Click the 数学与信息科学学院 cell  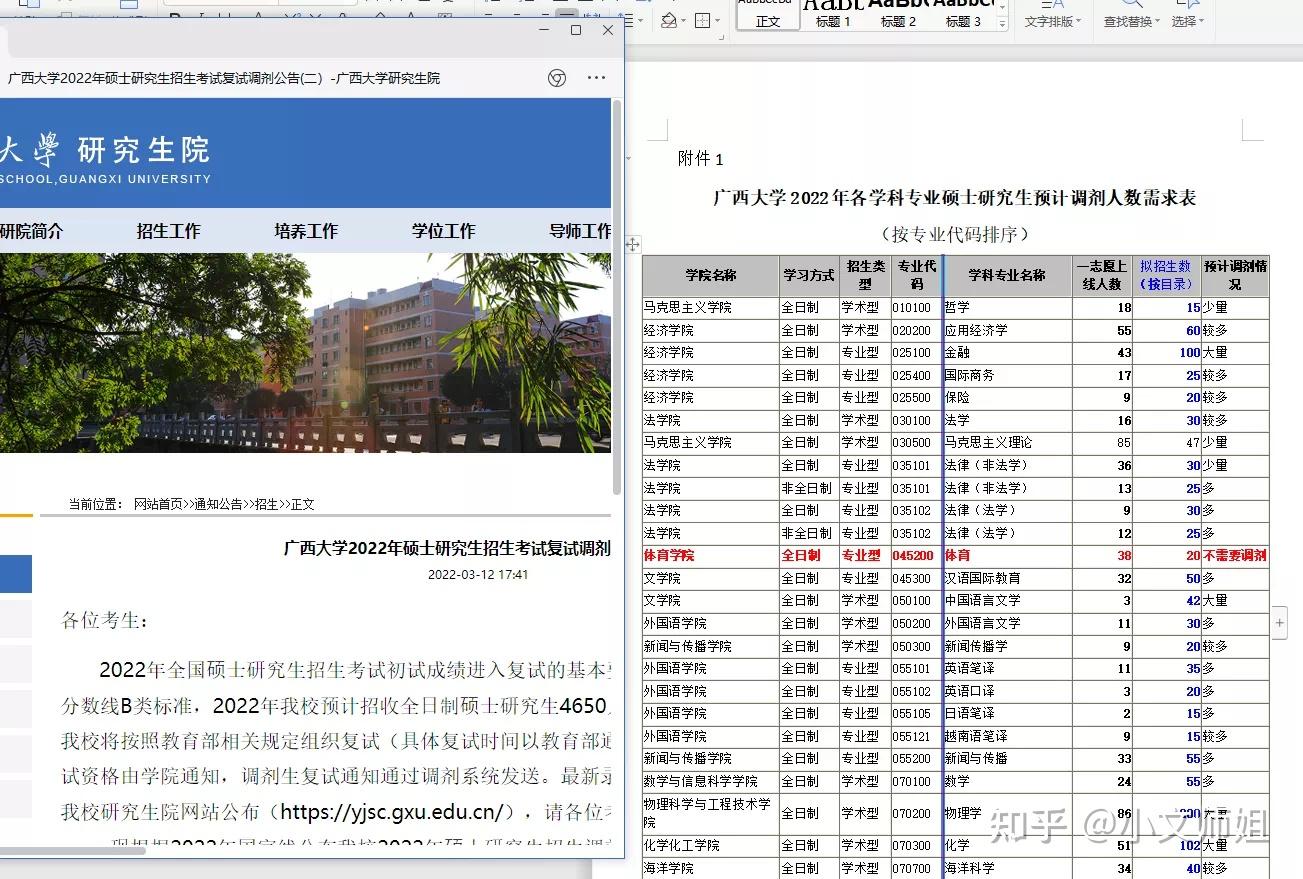pyautogui.click(x=711, y=781)
